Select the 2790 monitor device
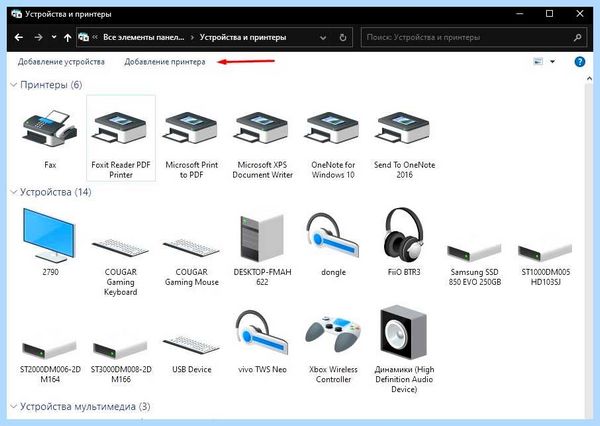This screenshot has height=426, width=600. coord(50,235)
